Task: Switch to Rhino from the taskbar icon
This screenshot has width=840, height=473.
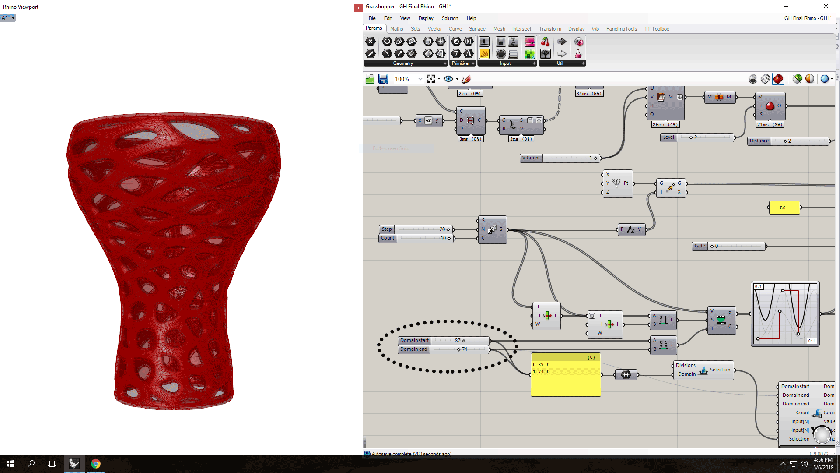Action: click(74, 464)
